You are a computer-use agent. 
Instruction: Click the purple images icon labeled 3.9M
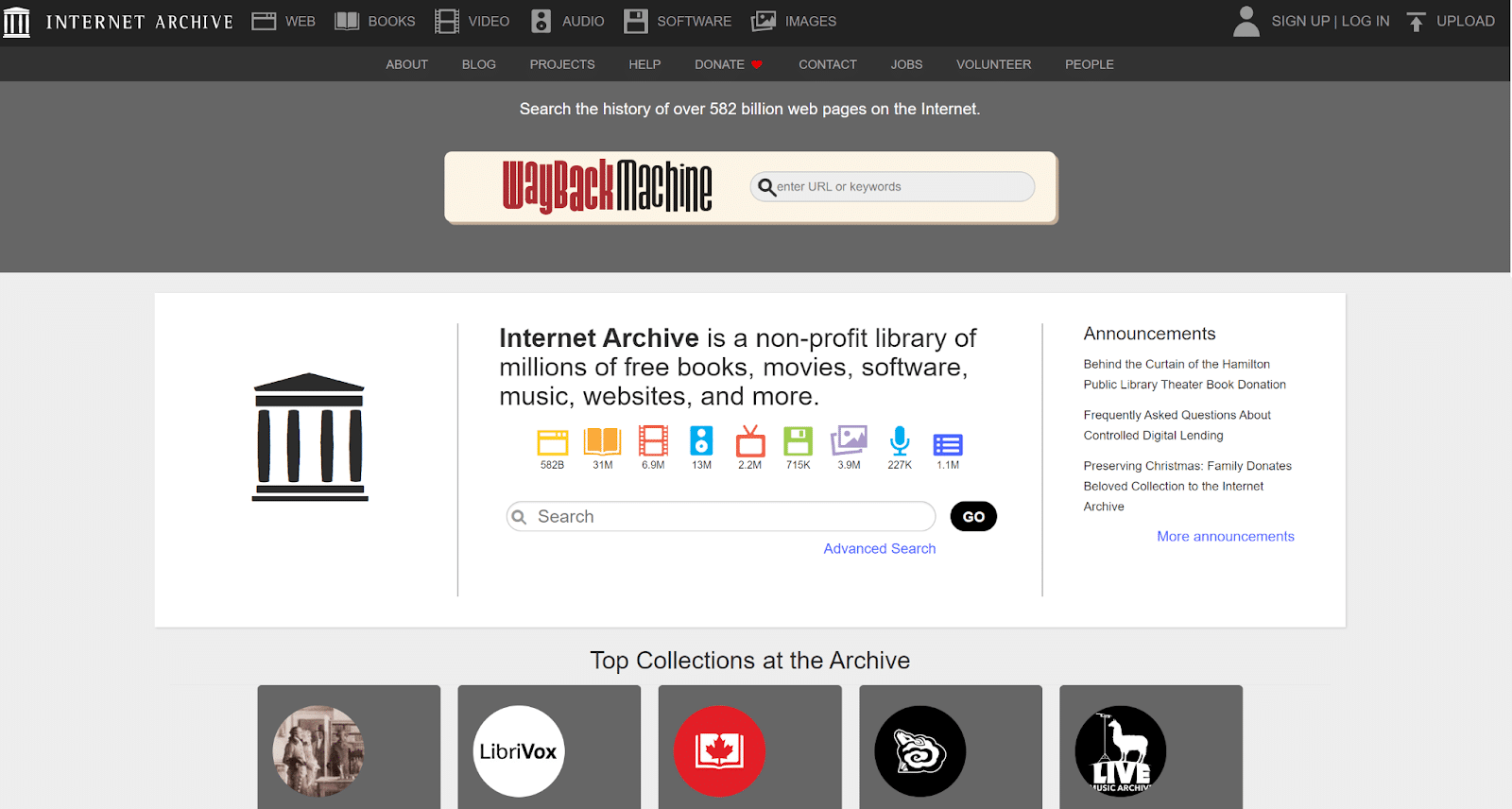click(x=849, y=440)
